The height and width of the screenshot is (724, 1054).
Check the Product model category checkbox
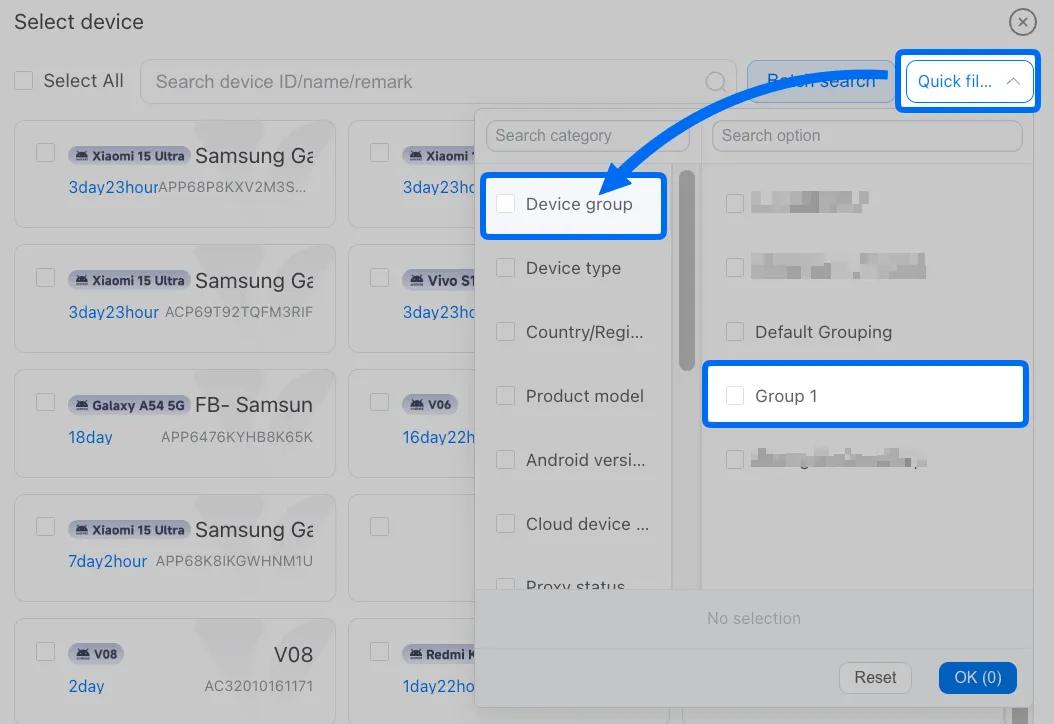pyautogui.click(x=505, y=395)
